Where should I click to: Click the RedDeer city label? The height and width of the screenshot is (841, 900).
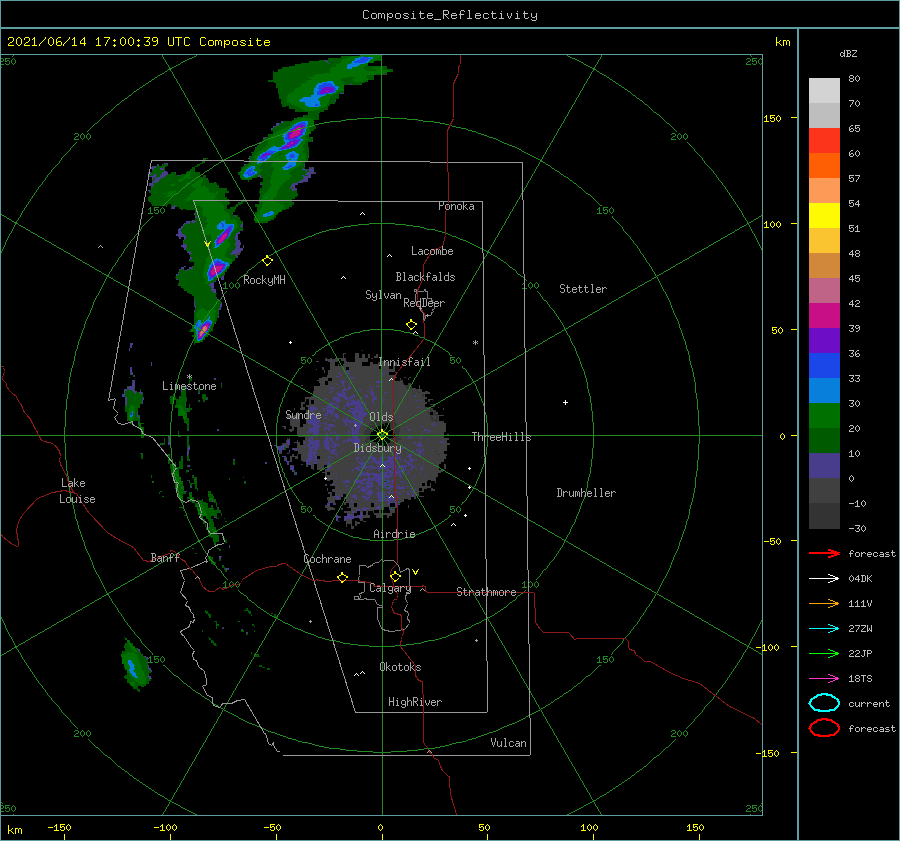click(424, 303)
